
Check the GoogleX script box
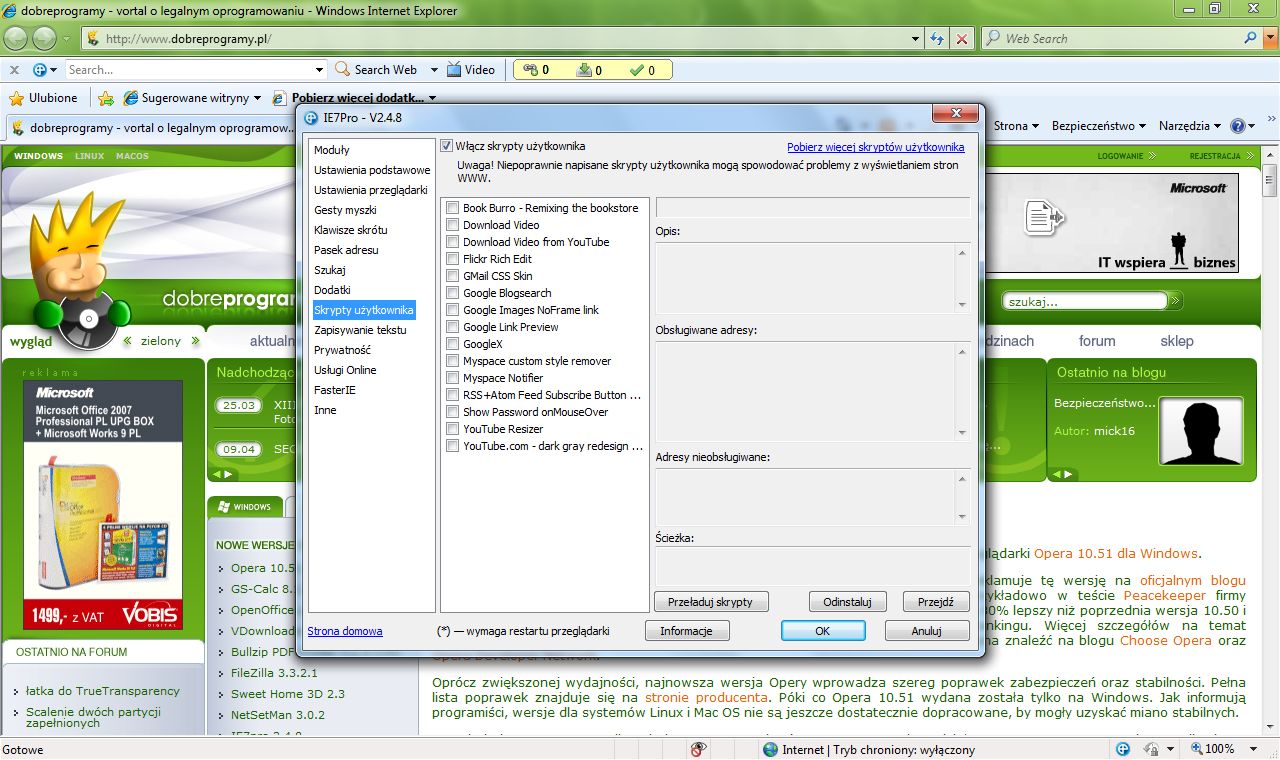click(x=453, y=344)
